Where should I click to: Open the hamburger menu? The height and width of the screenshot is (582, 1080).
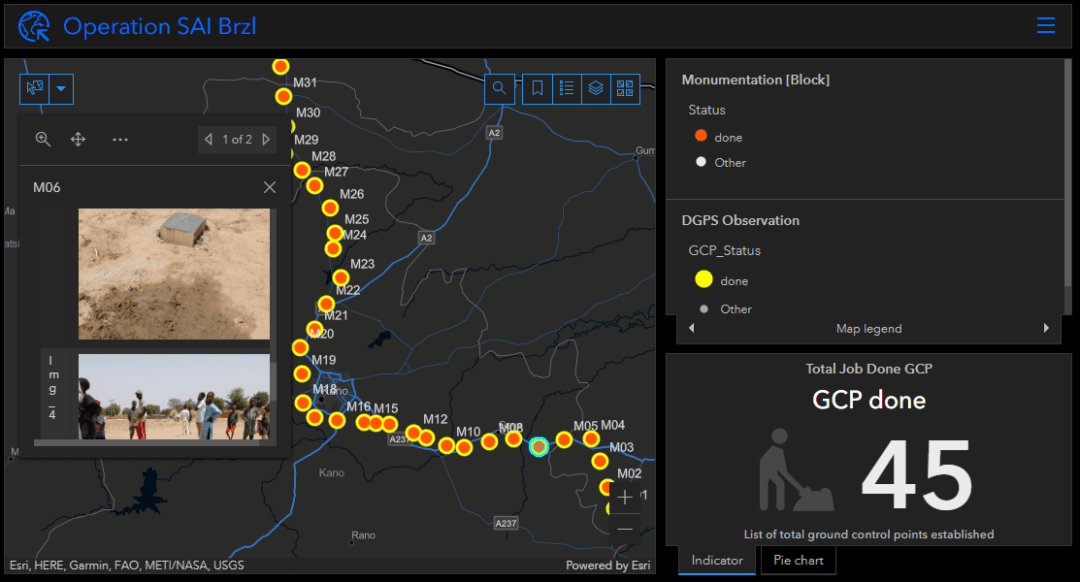(1046, 25)
